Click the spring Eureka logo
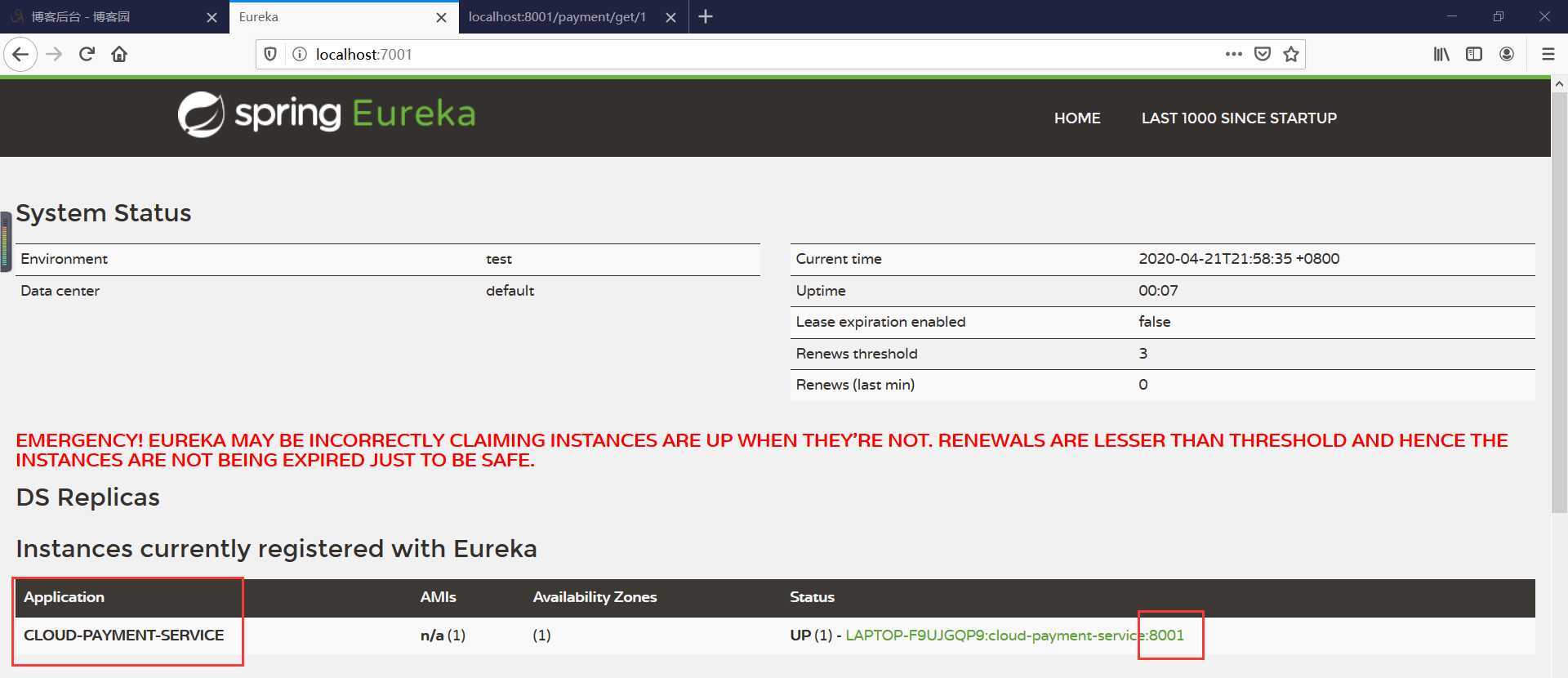 pos(327,114)
